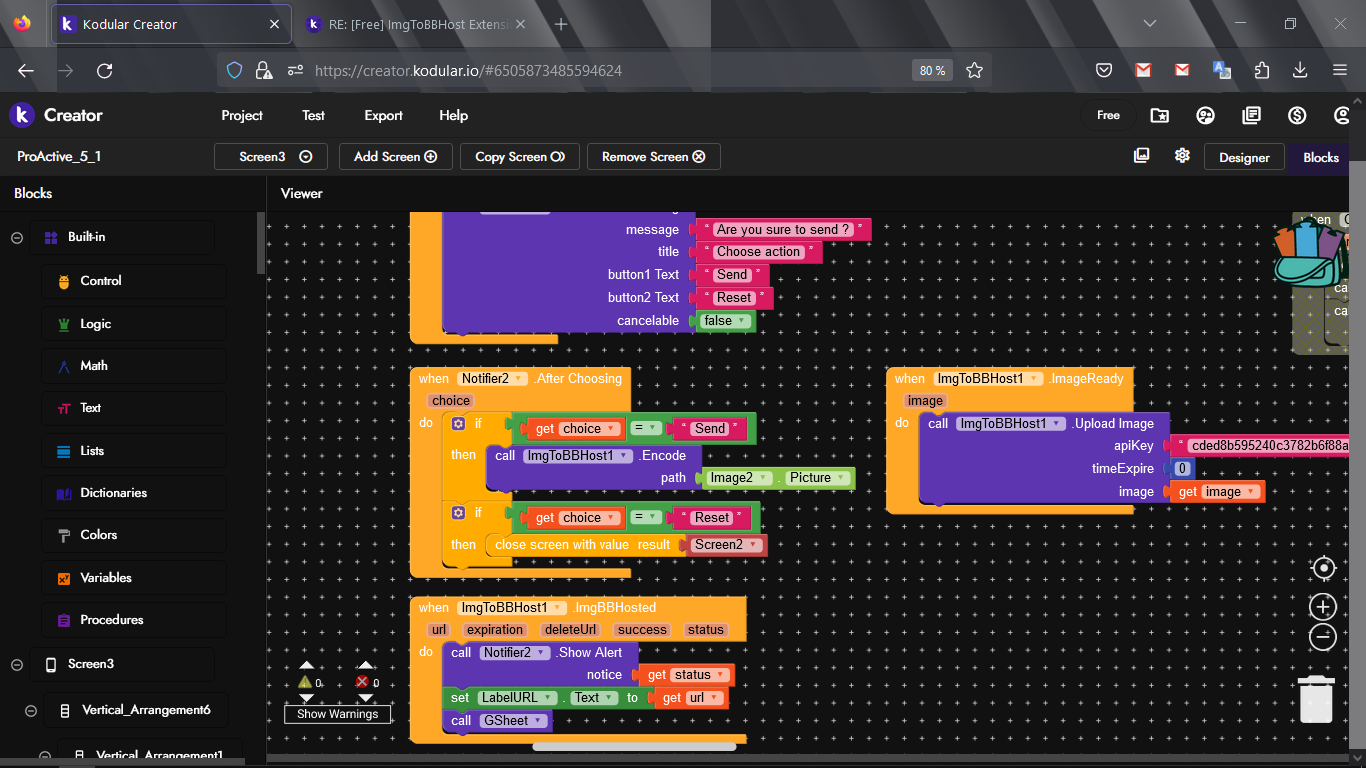Open the Lists blocks category
Image resolution: width=1366 pixels, height=768 pixels.
tap(134, 451)
